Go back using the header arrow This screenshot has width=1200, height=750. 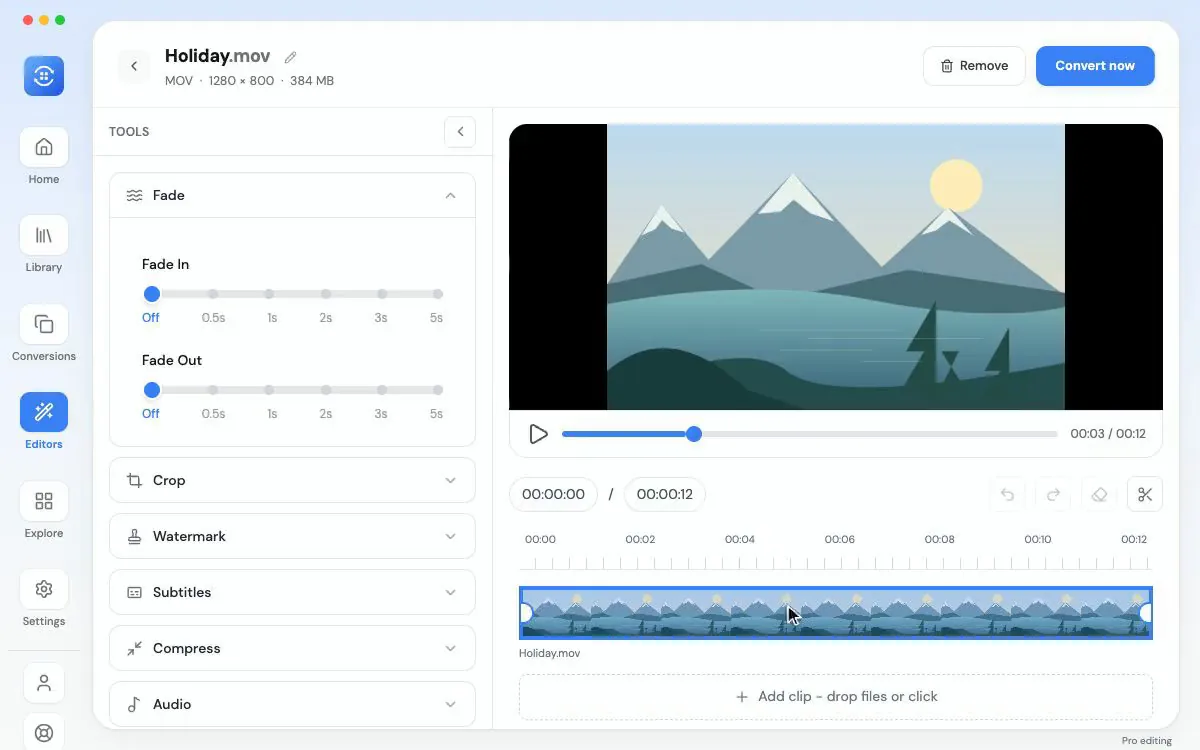coord(134,66)
